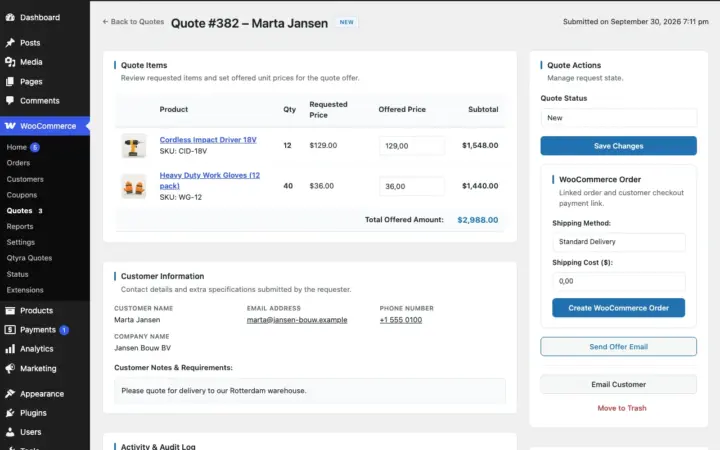
Task: Open the Quote Status dropdown
Action: coord(618,118)
